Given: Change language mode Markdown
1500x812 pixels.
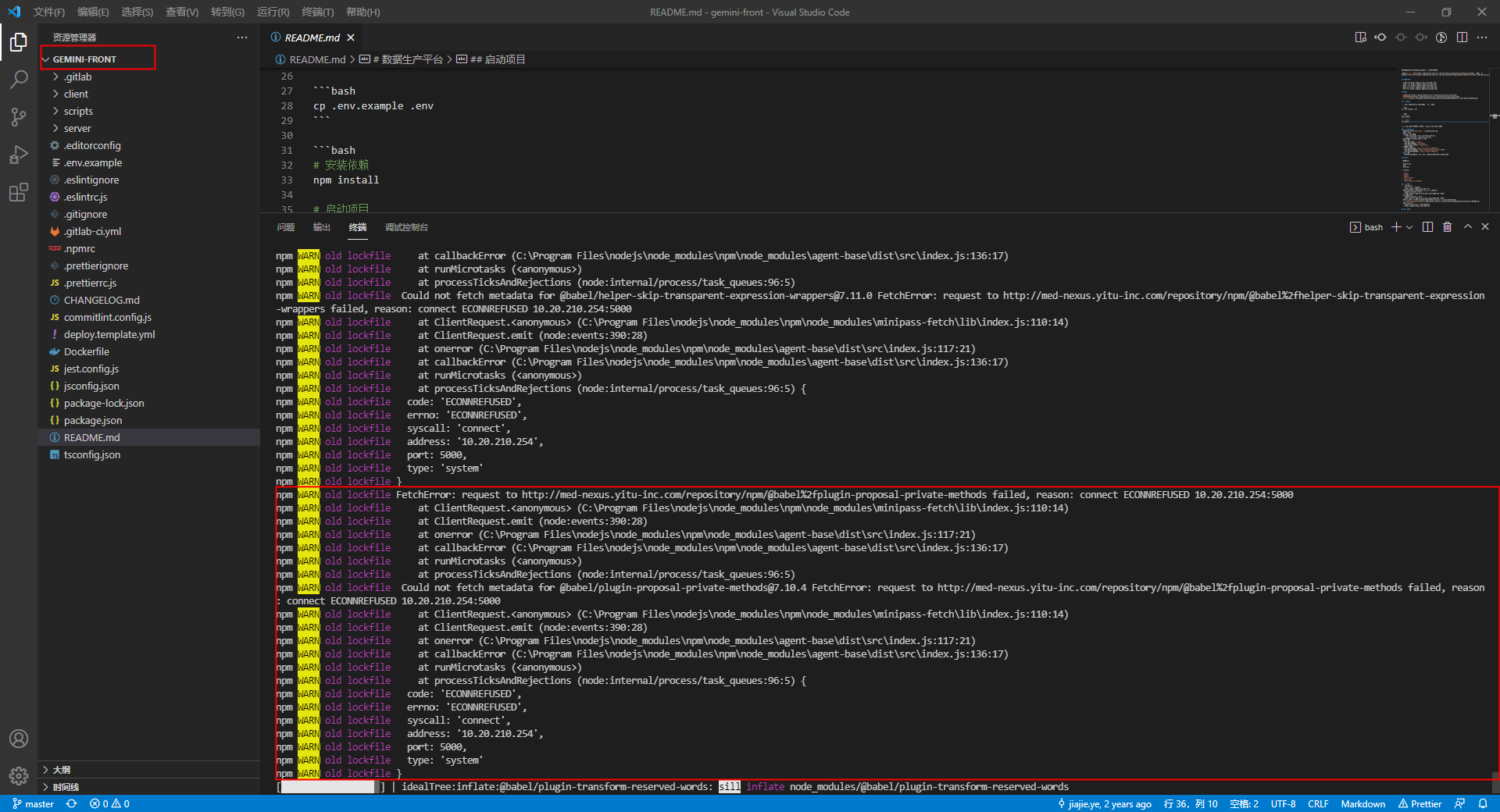Looking at the screenshot, I should click(1362, 803).
